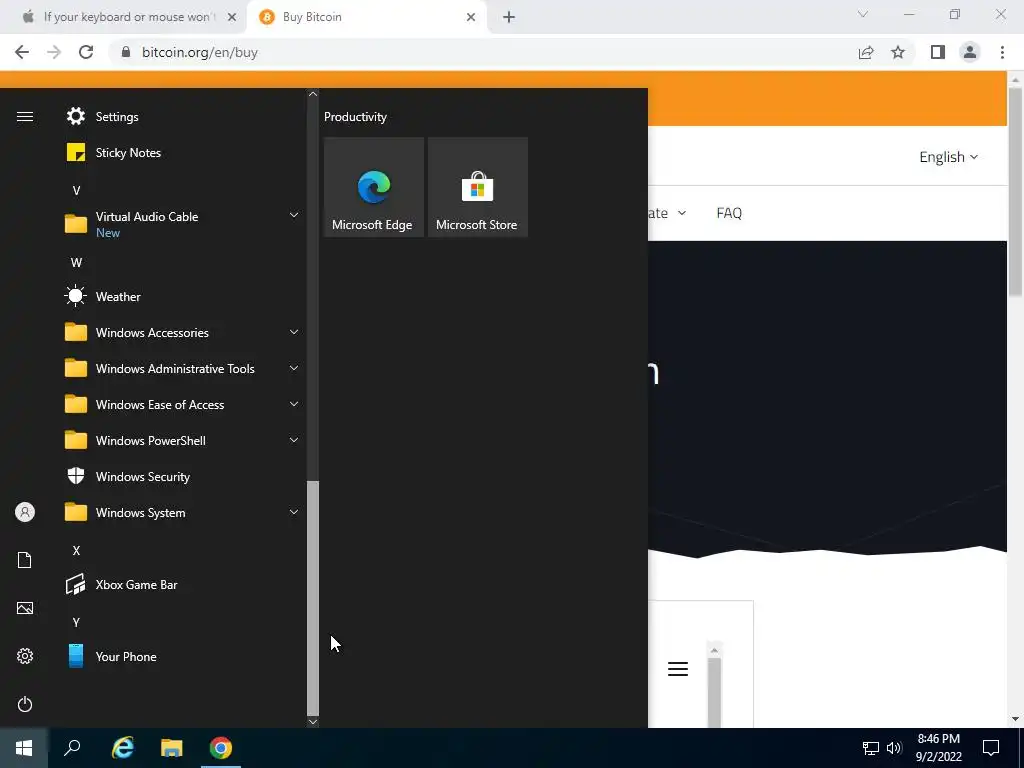Switch to Chrome on the taskbar
The height and width of the screenshot is (768, 1024).
pyautogui.click(x=221, y=748)
